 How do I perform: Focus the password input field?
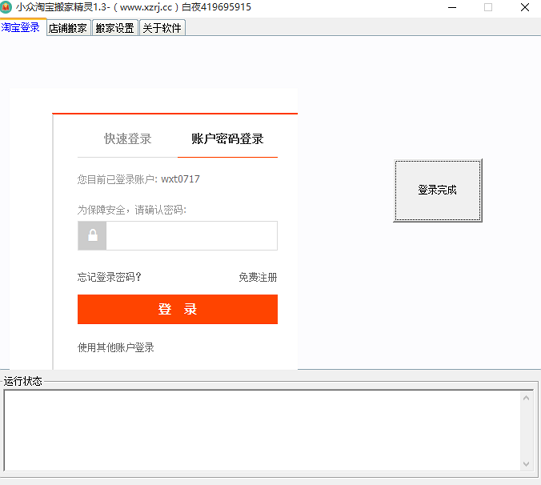click(x=192, y=236)
